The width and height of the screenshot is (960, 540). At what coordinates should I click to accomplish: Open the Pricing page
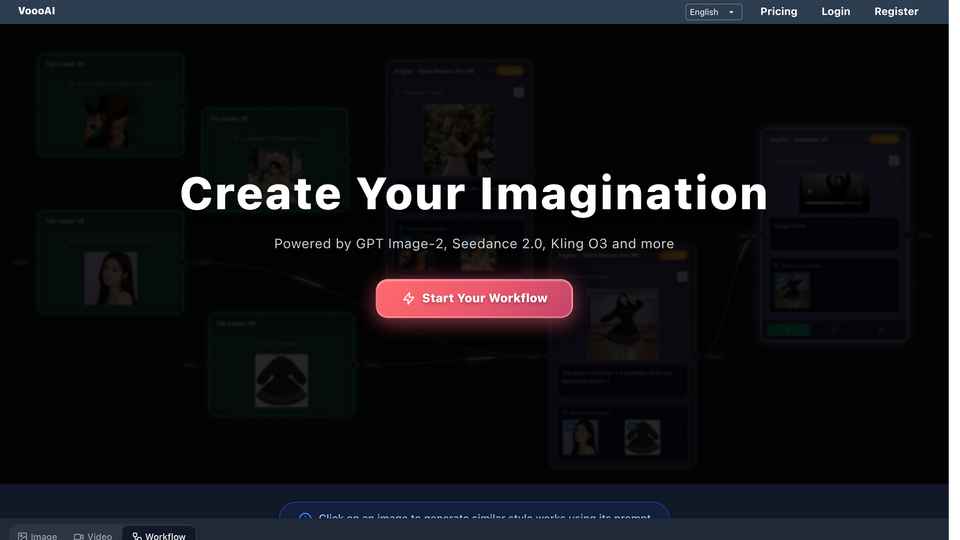tap(778, 11)
